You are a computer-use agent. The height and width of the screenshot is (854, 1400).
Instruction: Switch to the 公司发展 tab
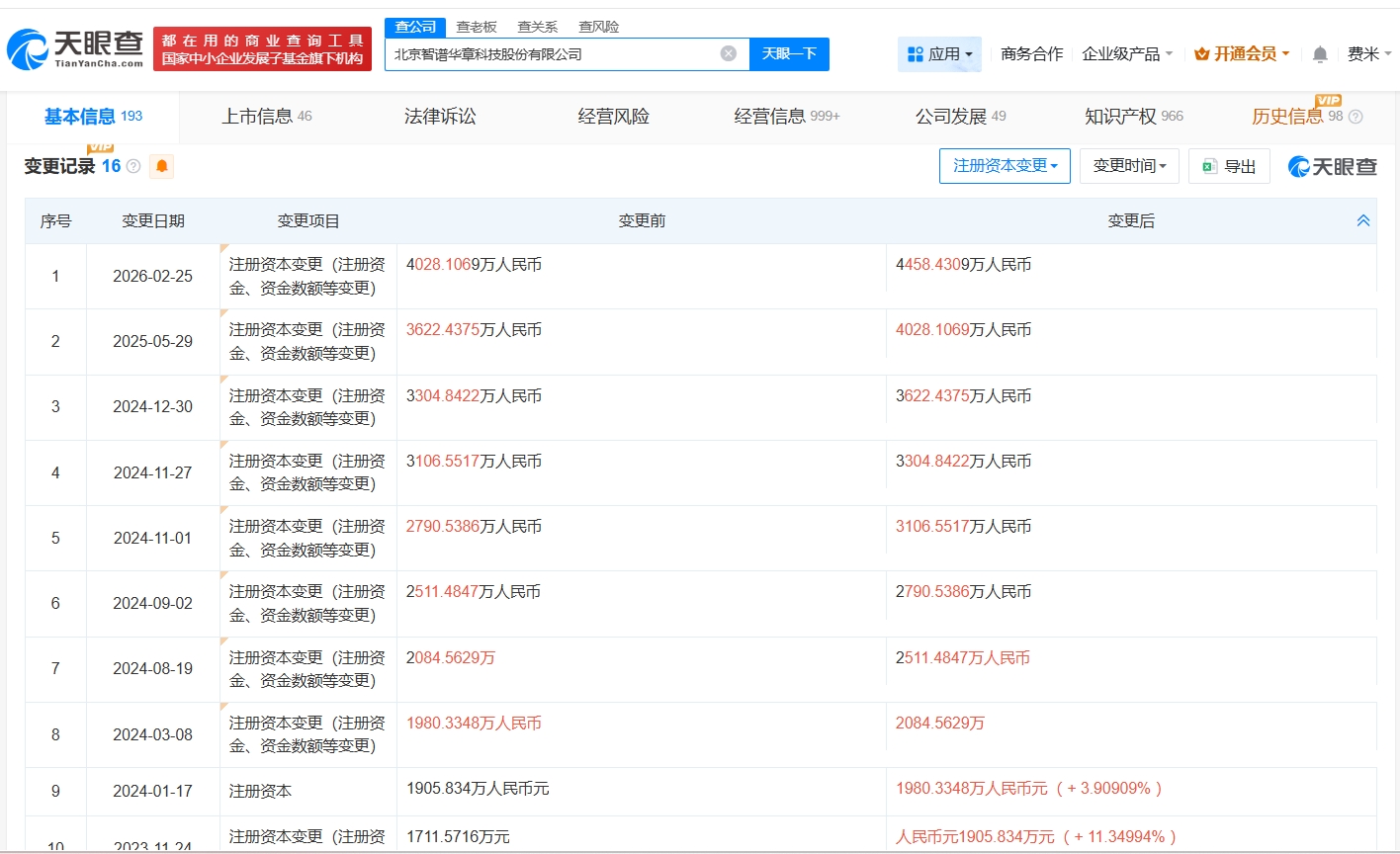[x=960, y=117]
